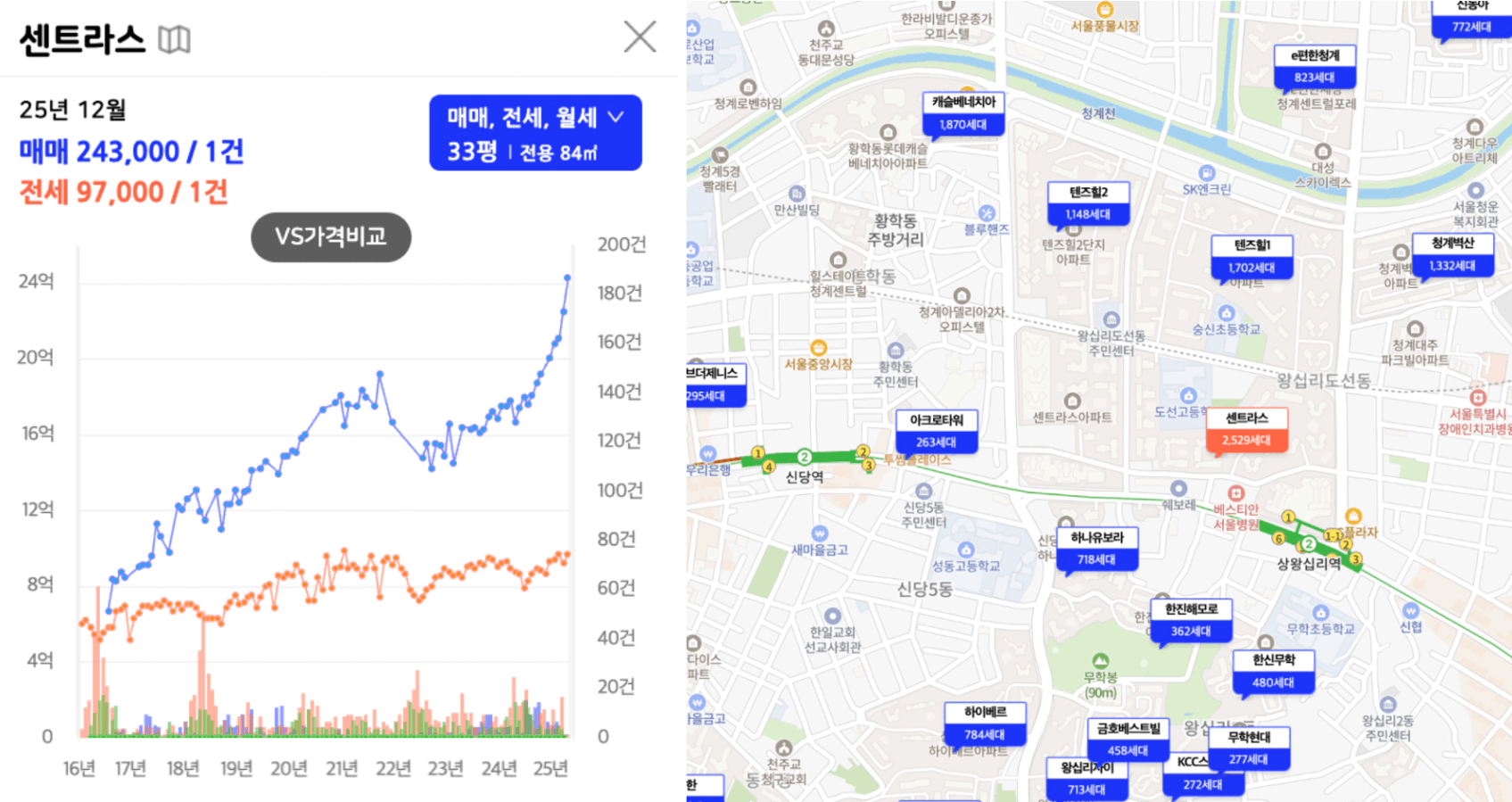Click the 신당역 subway line 2 badge
This screenshot has height=802, width=1512.
point(805,457)
